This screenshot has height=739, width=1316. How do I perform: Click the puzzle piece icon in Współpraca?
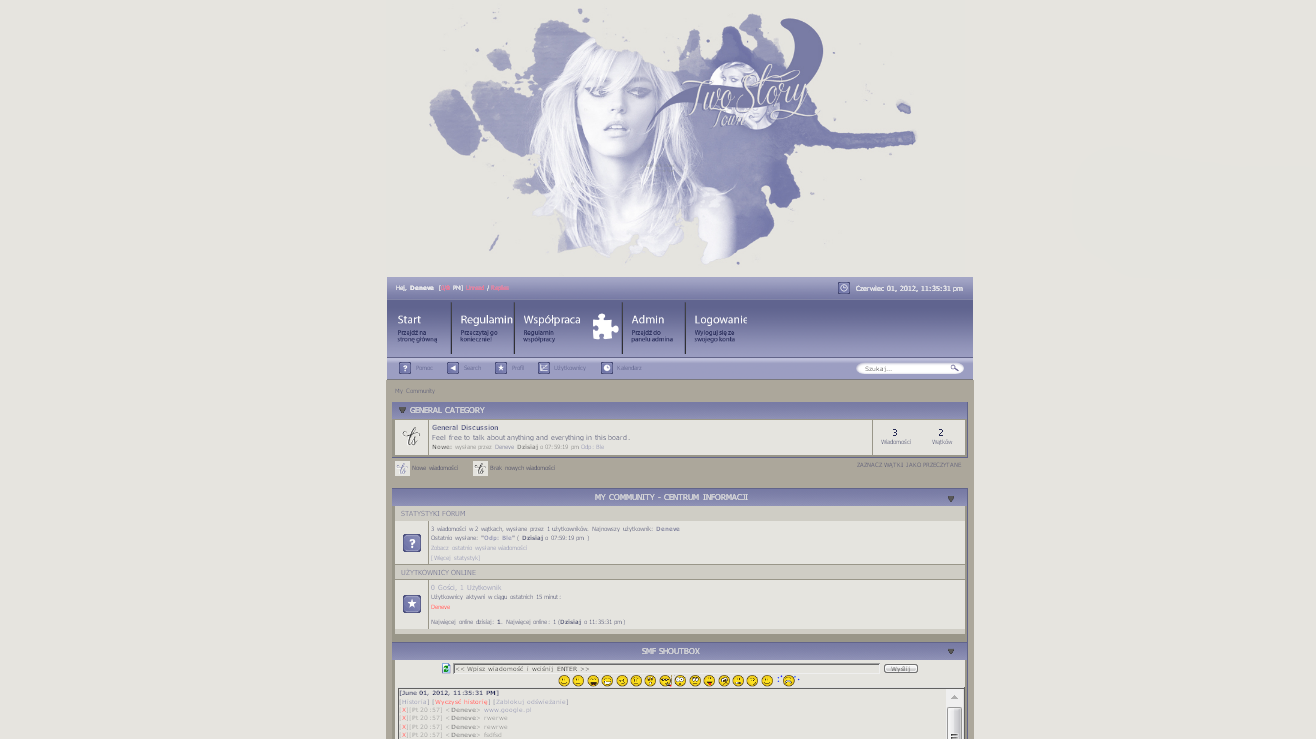click(605, 327)
